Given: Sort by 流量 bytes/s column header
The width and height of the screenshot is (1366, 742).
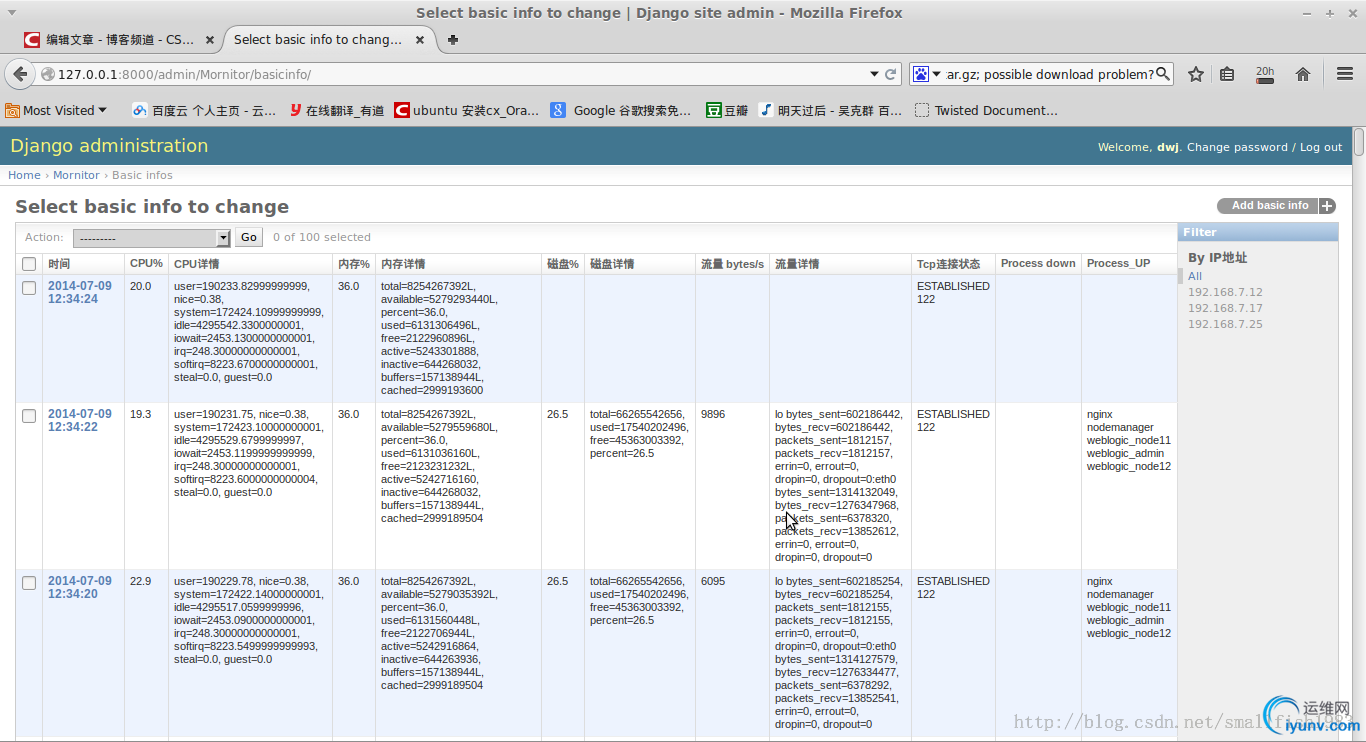Looking at the screenshot, I should [x=732, y=264].
